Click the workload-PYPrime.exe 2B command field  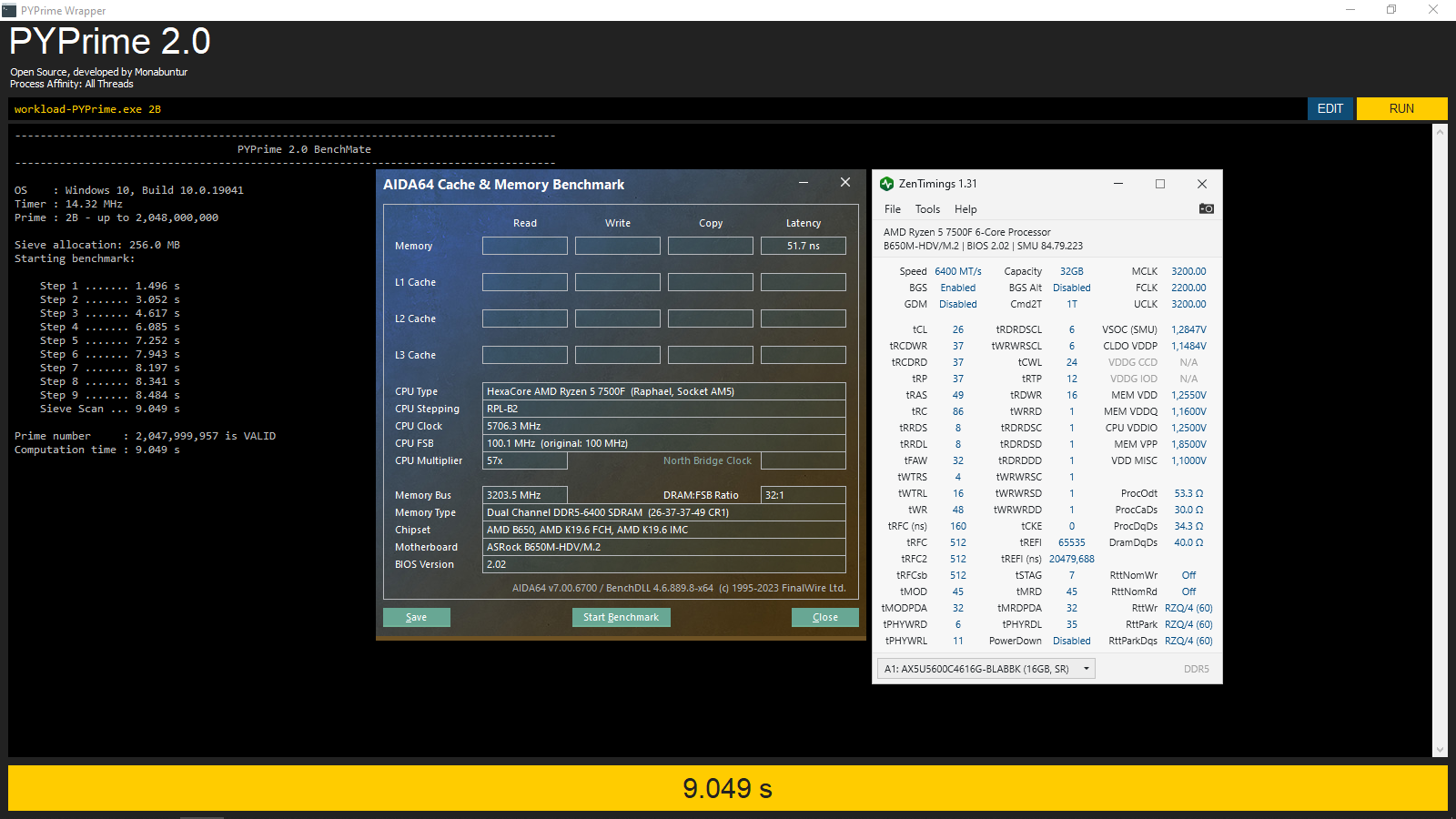click(657, 109)
